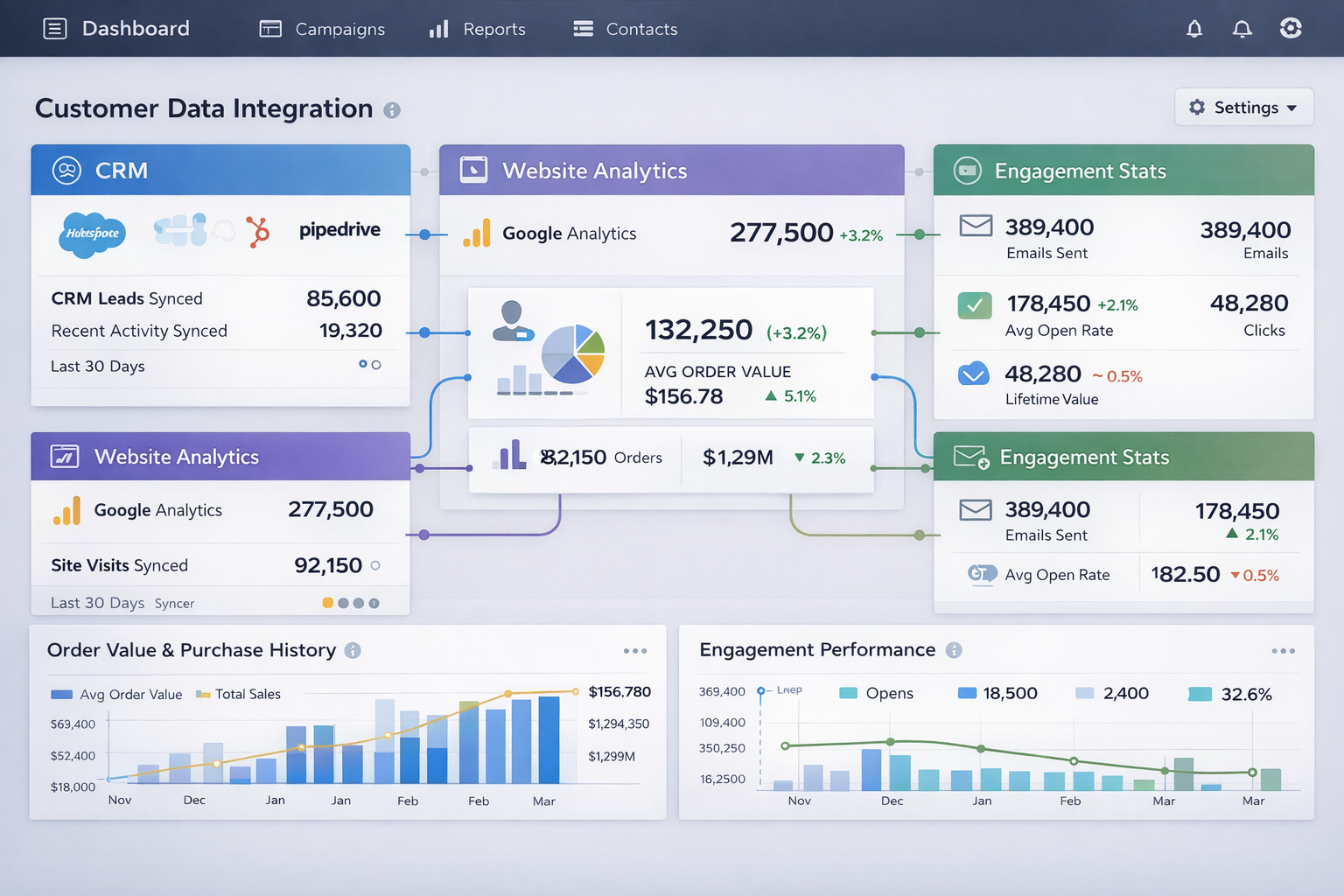Click the 48,280 Clicks value
The width and height of the screenshot is (1344, 896).
tap(1249, 303)
